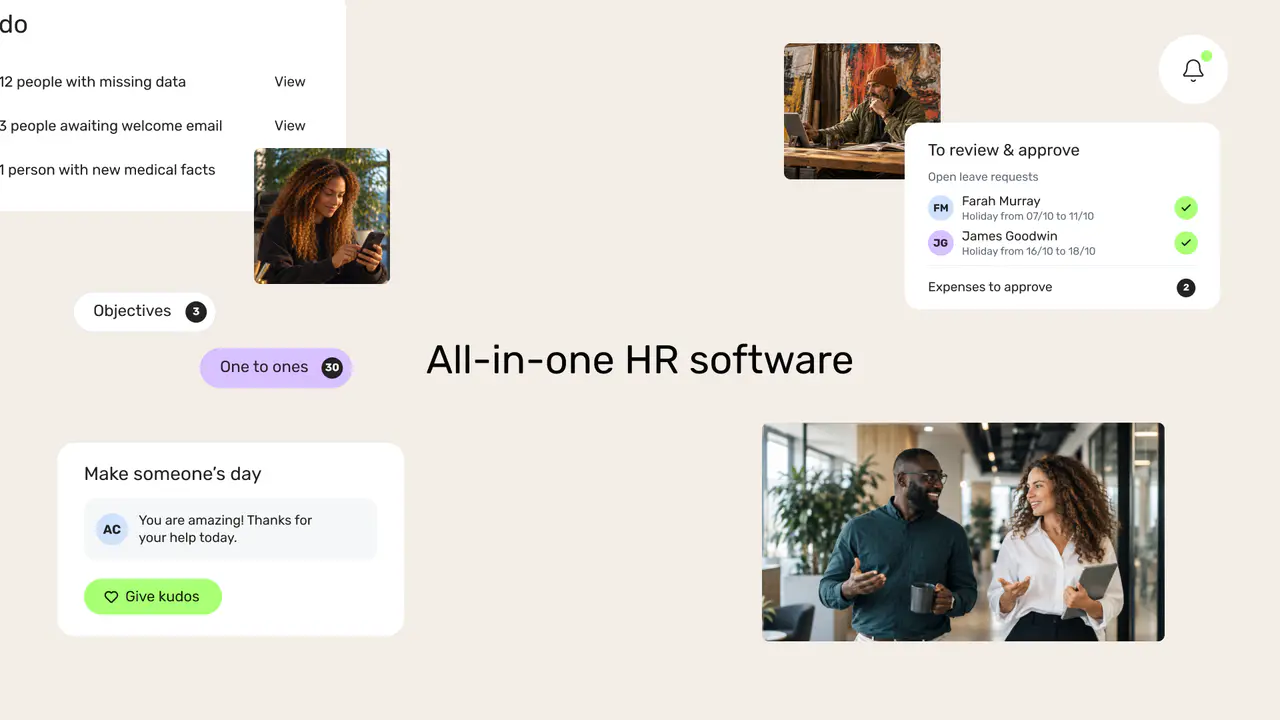
Task: Click the Objectives count badge showing 3
Action: click(196, 311)
